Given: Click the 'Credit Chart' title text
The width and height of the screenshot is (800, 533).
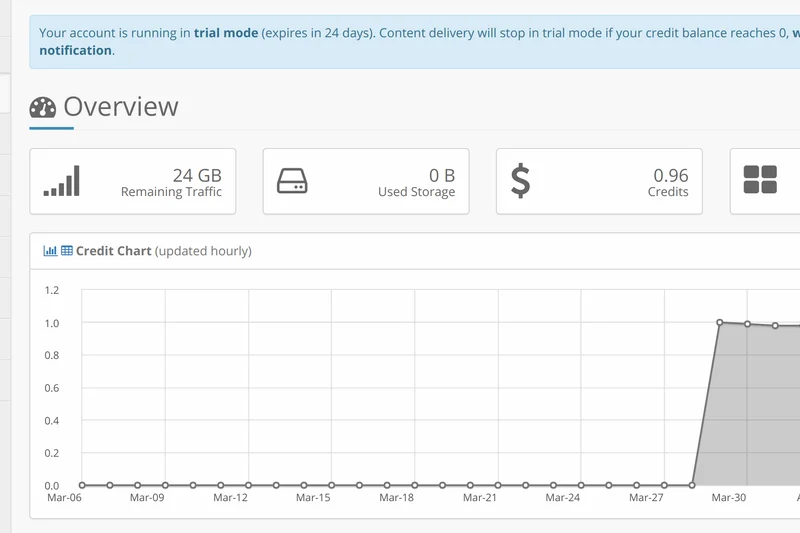Looking at the screenshot, I should click(x=113, y=251).
